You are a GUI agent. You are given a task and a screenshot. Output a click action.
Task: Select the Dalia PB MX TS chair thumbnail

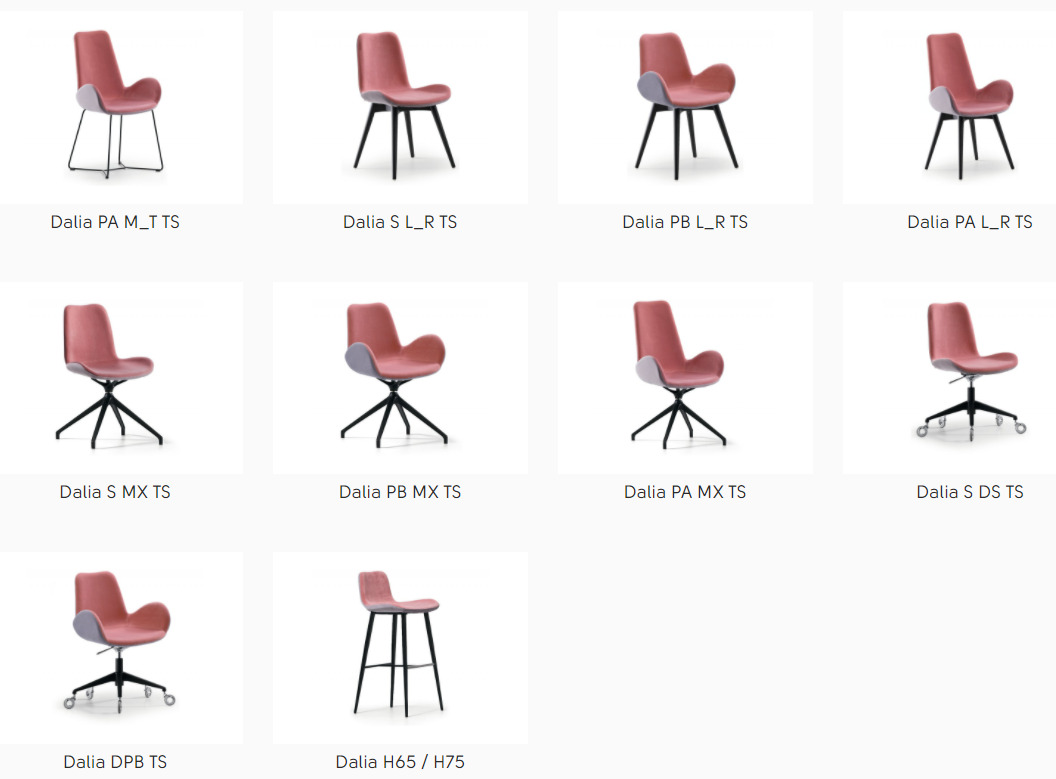click(400, 378)
